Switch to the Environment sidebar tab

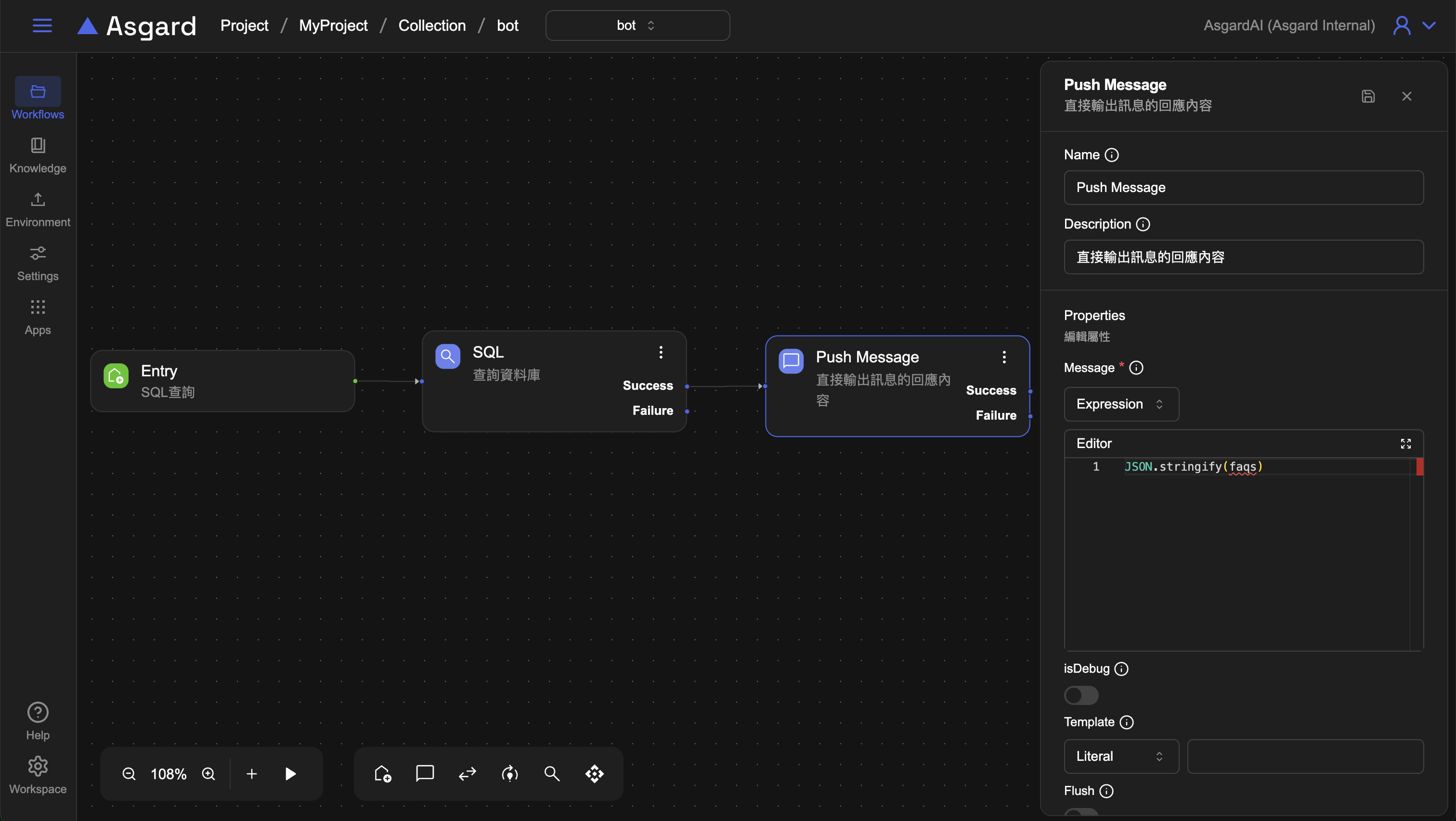(x=38, y=209)
